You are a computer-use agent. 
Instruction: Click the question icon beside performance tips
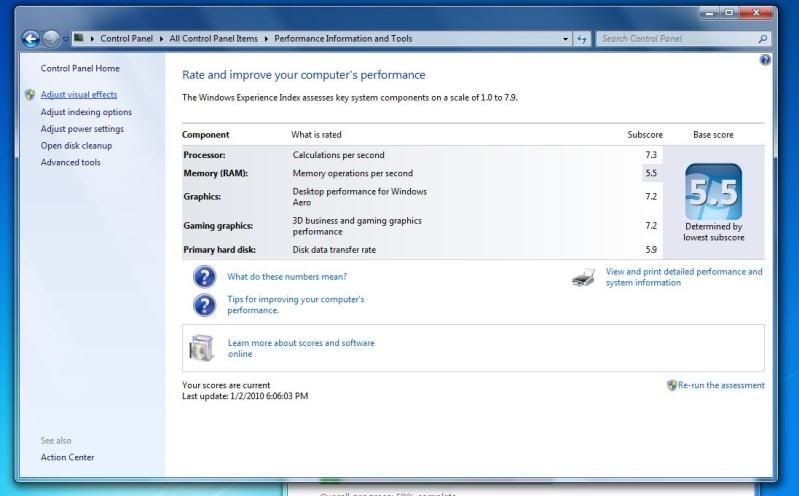(x=204, y=305)
